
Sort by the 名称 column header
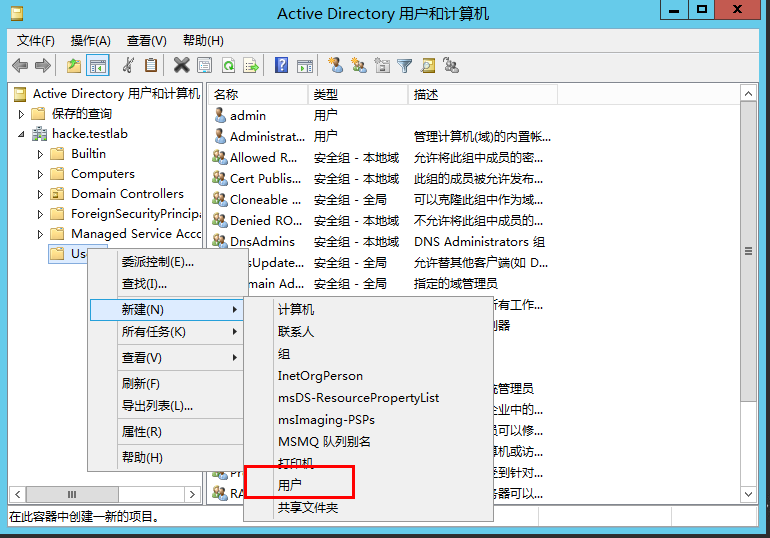tap(258, 94)
